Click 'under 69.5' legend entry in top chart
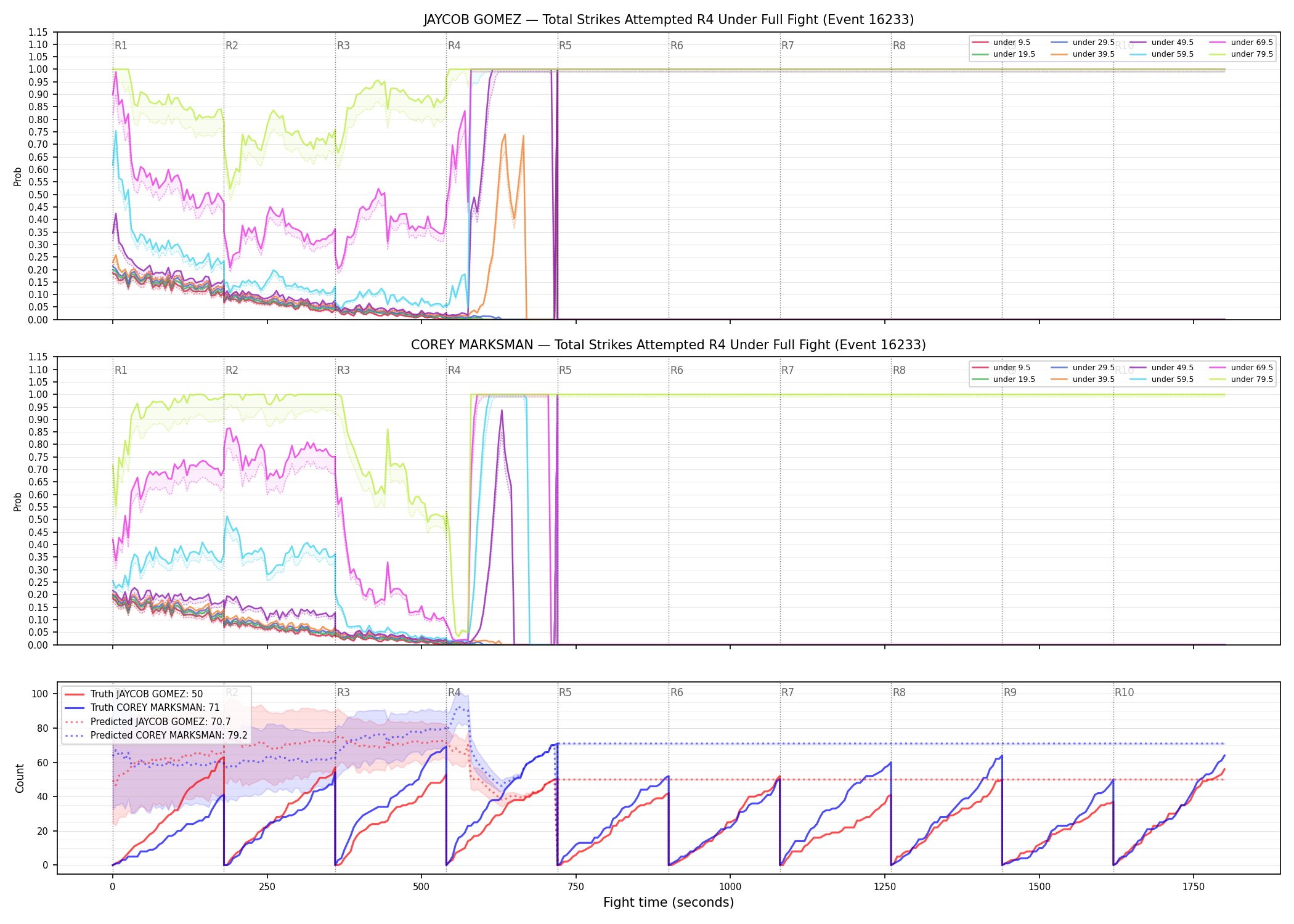The width and height of the screenshot is (1294, 924). [x=1240, y=43]
